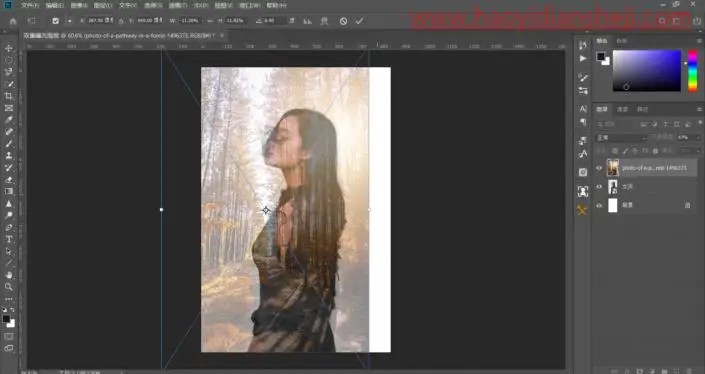This screenshot has height=374, width=705.
Task: Open the 滤镜(T) menu
Action: [x=177, y=5]
